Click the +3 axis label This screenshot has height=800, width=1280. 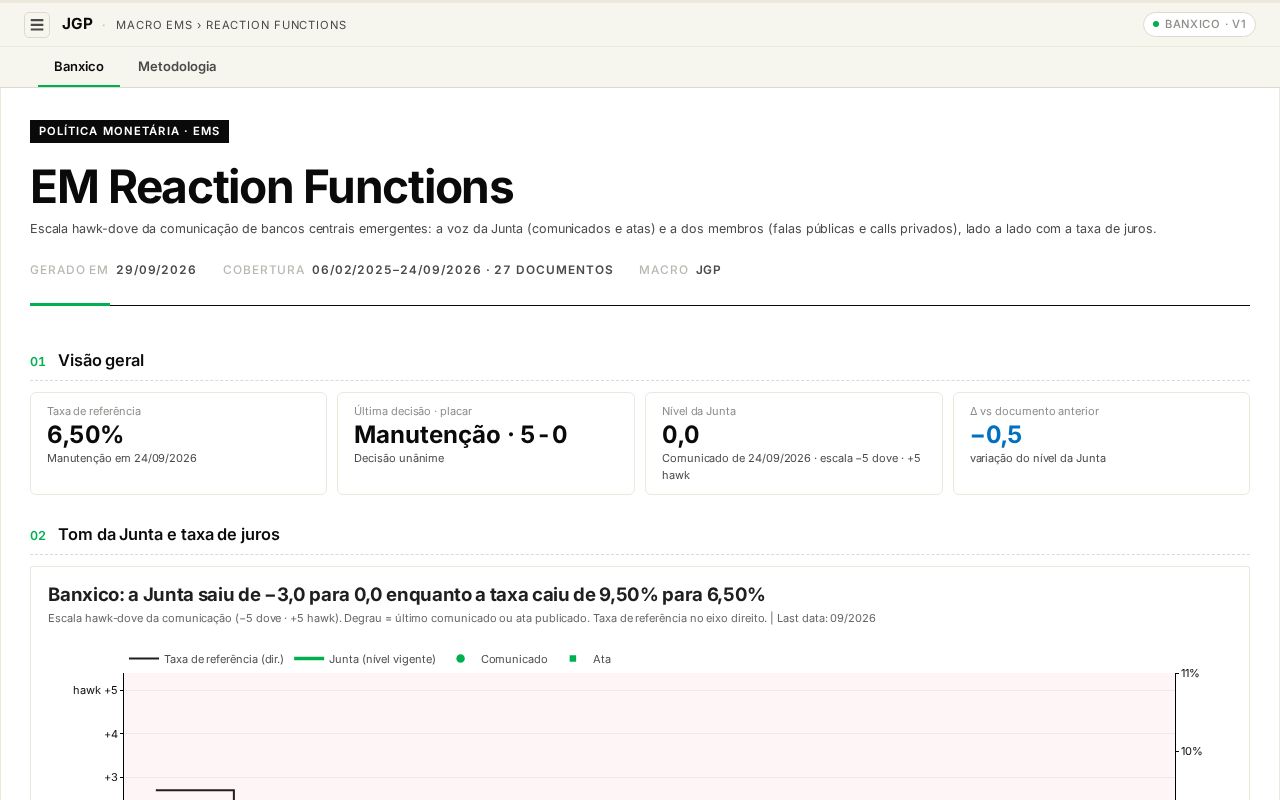[x=111, y=777]
